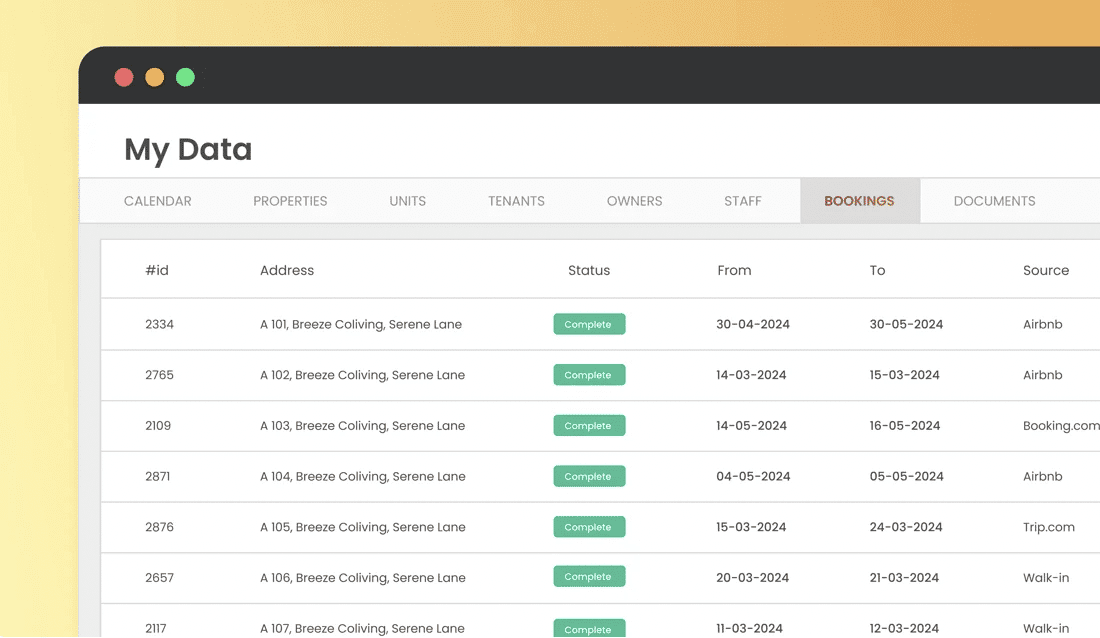This screenshot has height=638, width=1100.
Task: Click the yellow minimize window dot
Action: [x=155, y=77]
